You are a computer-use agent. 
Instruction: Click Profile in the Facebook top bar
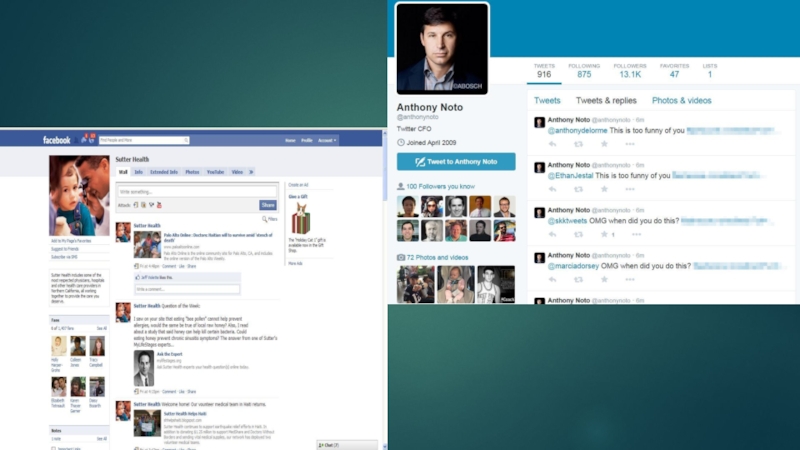coord(307,140)
